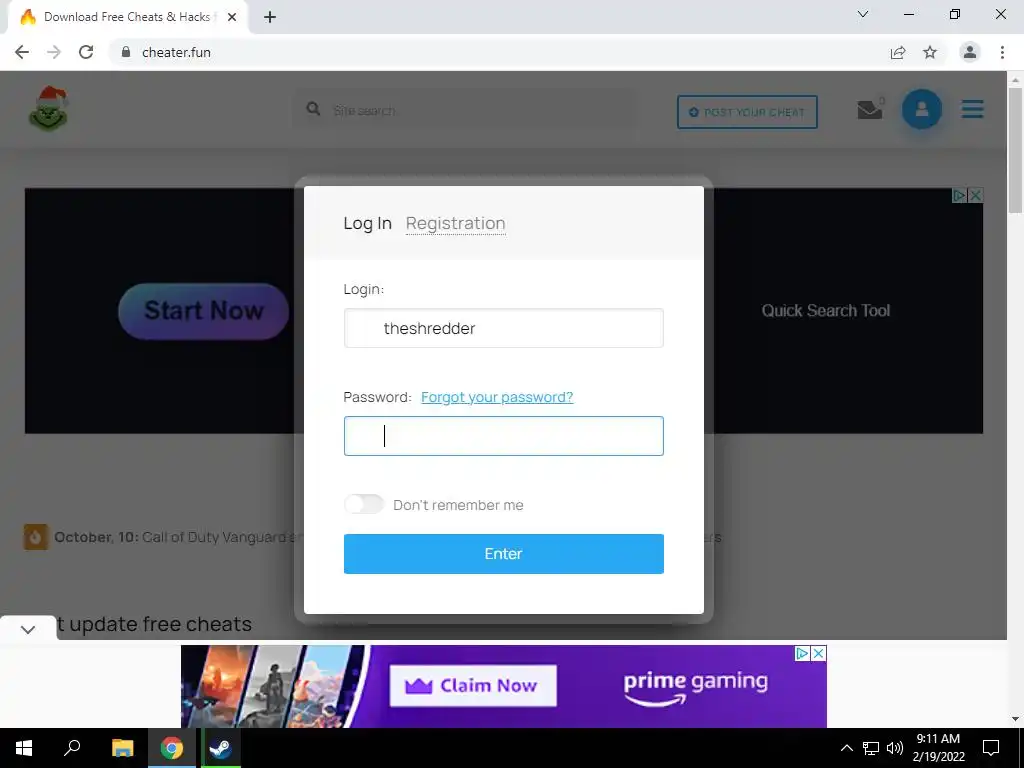Click the orange news flame icon
Viewport: 1024px width, 768px height.
click(x=35, y=537)
